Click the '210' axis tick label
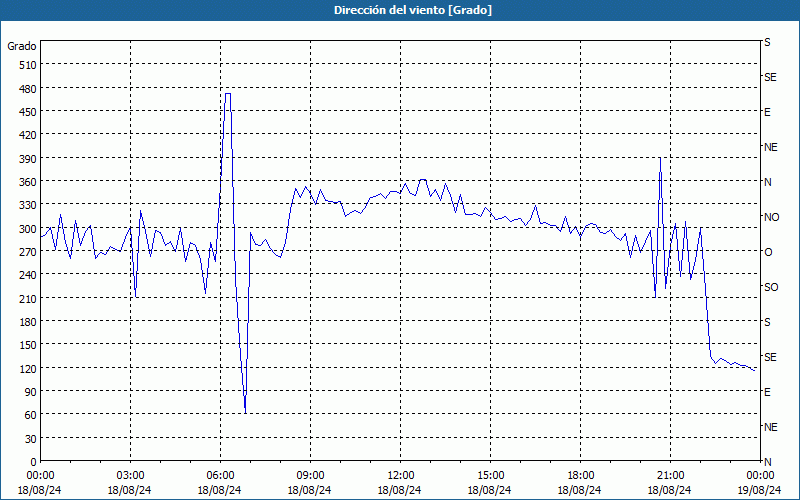Image resolution: width=800 pixels, height=500 pixels. [x=28, y=298]
